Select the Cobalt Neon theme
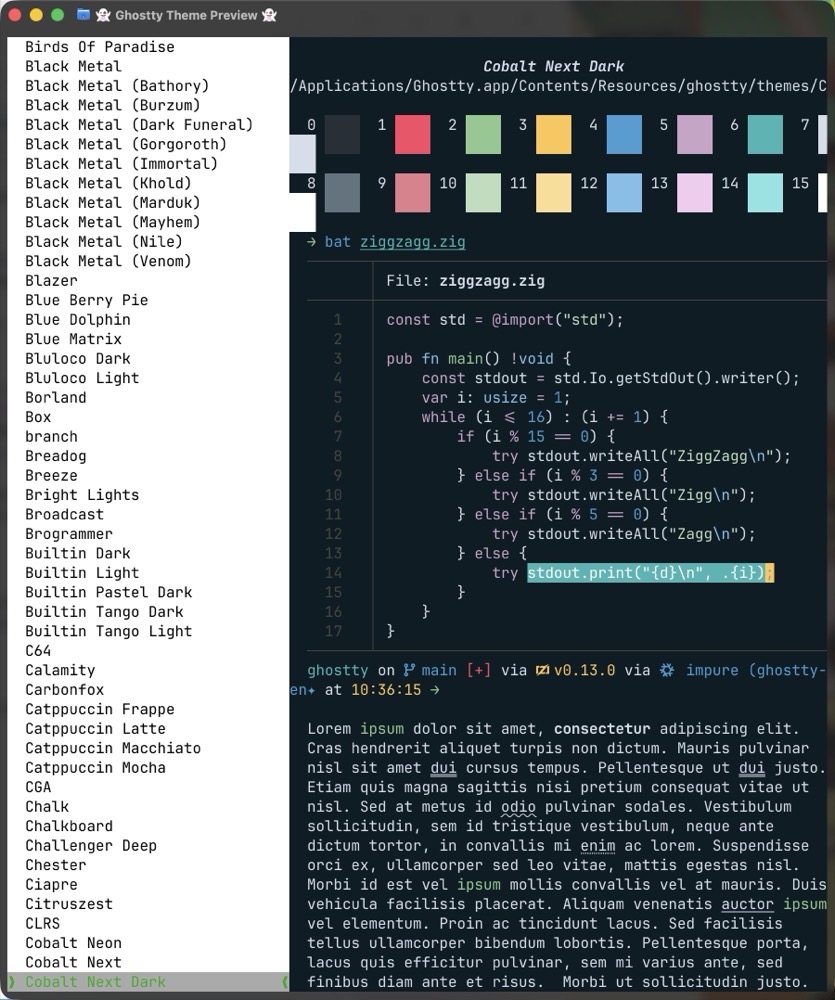Screen dimensions: 835x1000 point(73,943)
